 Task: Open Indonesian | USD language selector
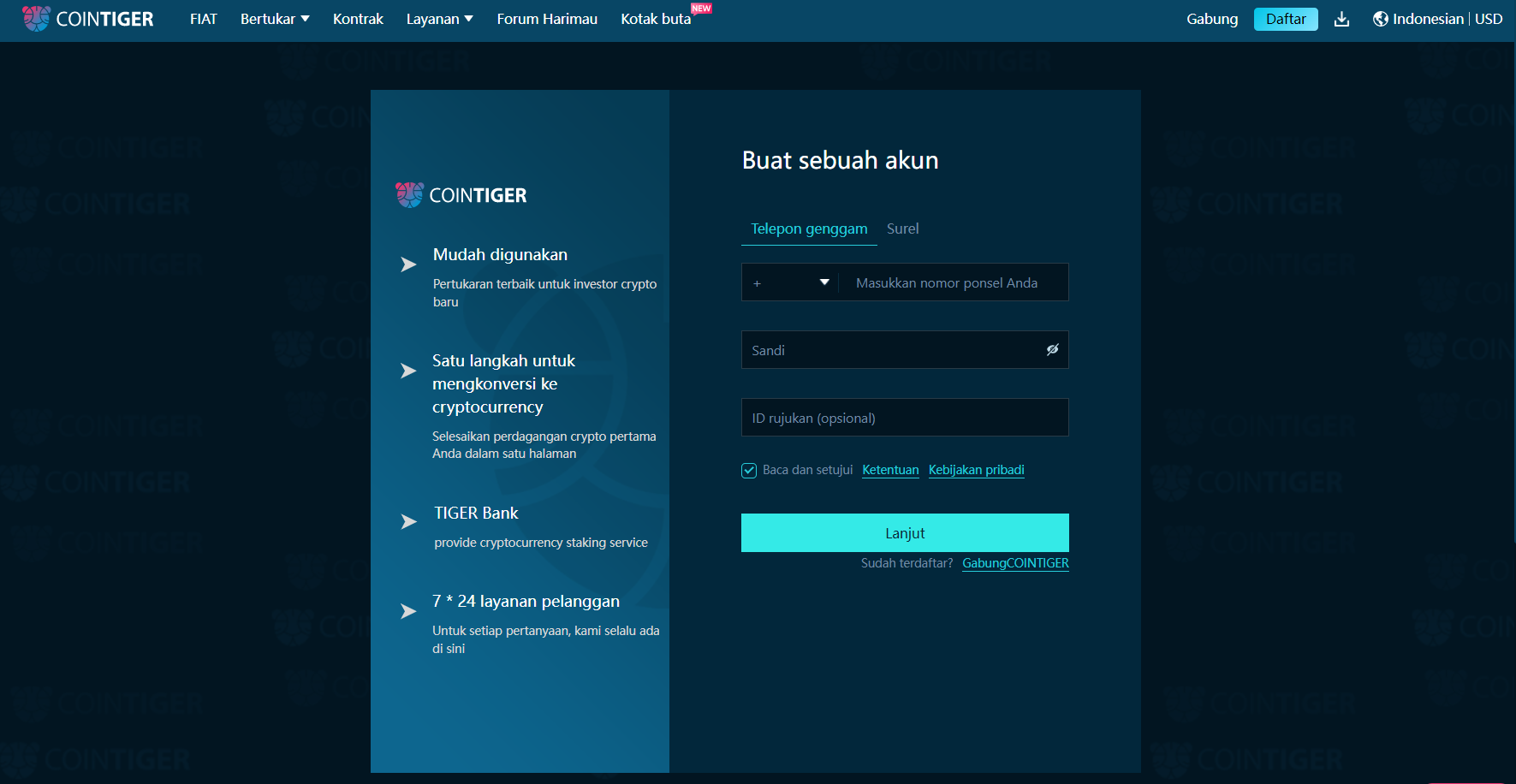[x=1438, y=19]
